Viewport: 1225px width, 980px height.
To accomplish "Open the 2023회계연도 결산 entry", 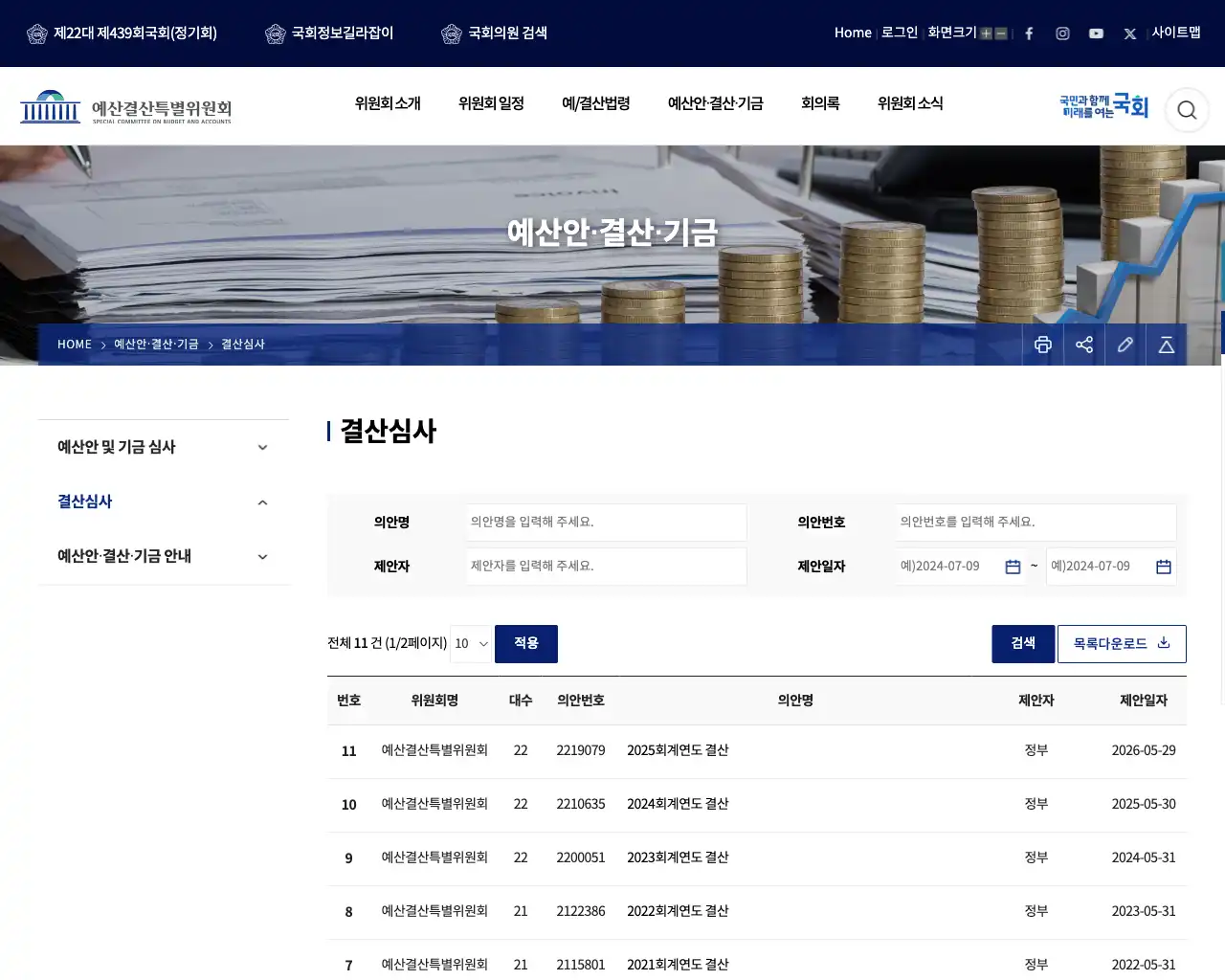I will pyautogui.click(x=678, y=857).
